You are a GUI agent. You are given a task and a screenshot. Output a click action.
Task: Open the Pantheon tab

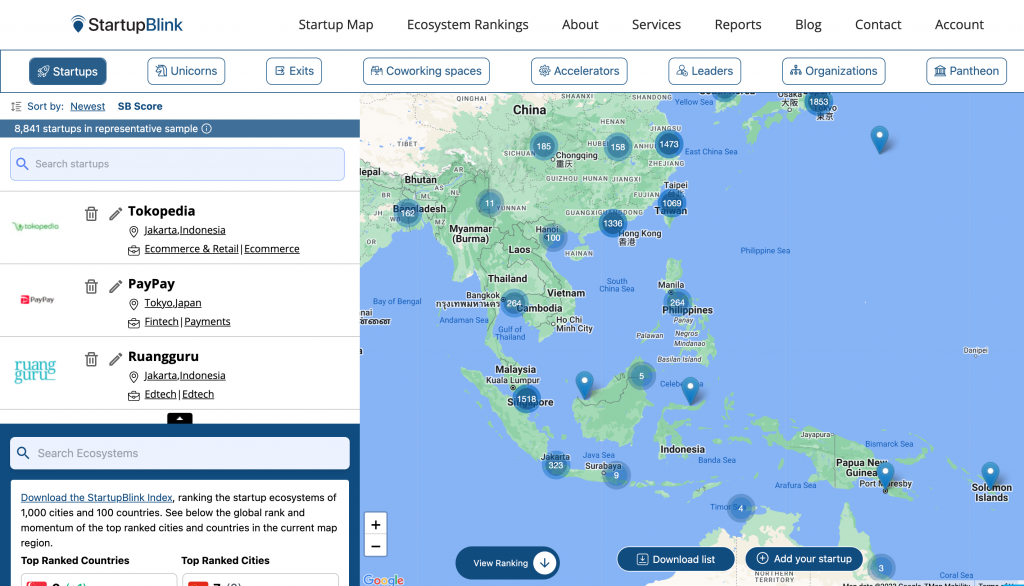pos(967,71)
